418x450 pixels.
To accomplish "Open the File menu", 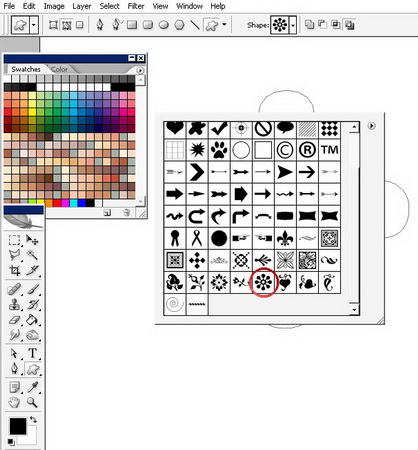I will (x=9, y=6).
